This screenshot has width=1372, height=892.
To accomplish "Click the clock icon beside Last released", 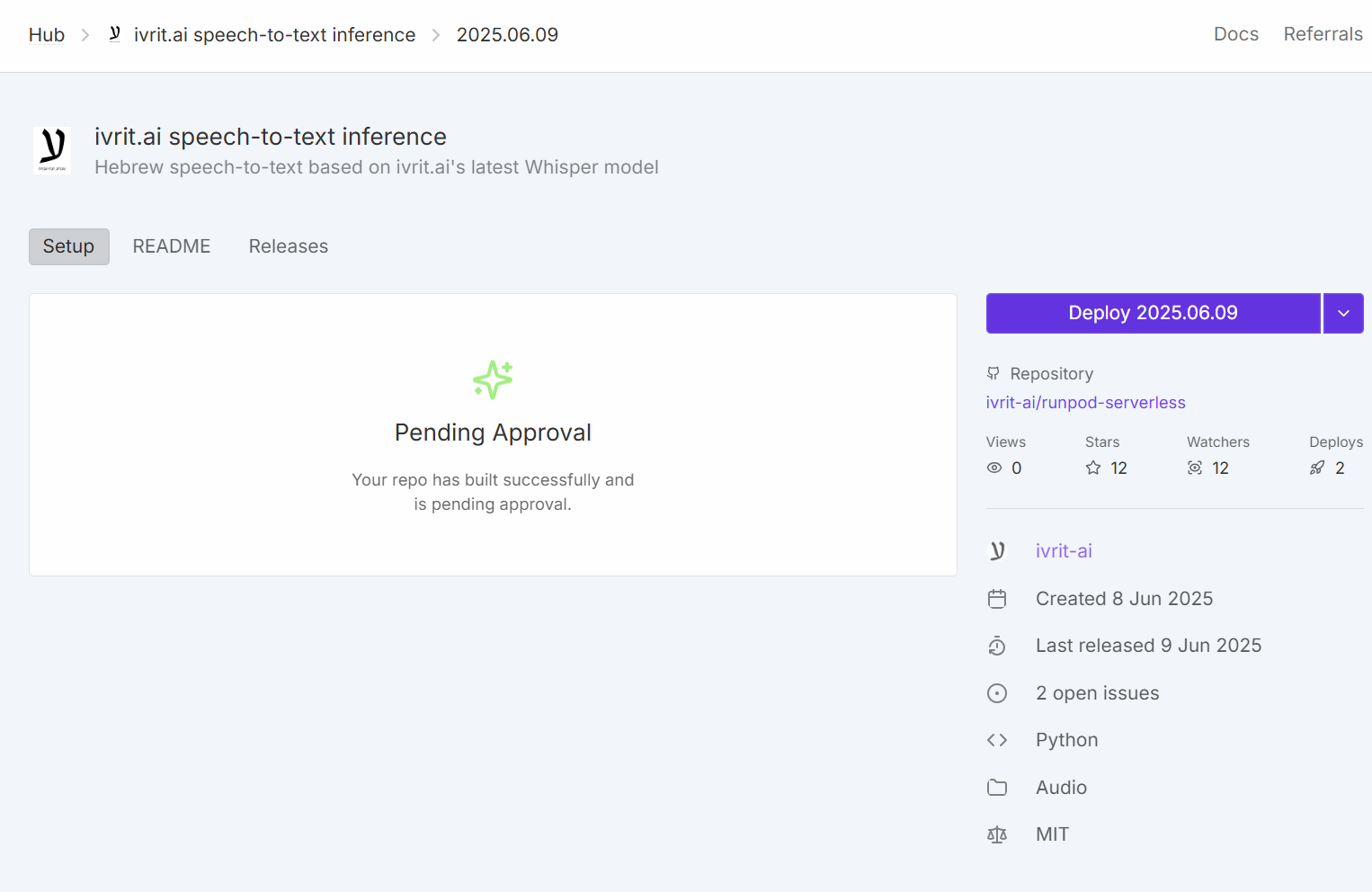I will coord(997,646).
